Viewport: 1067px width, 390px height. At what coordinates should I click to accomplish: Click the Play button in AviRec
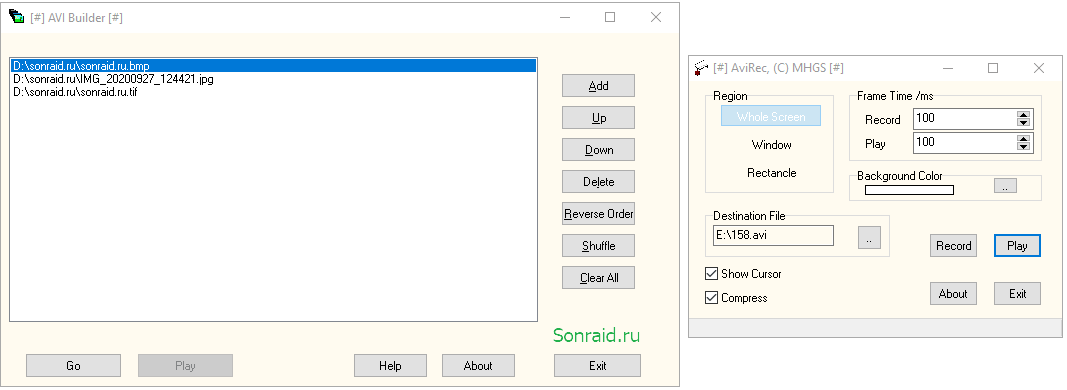click(1017, 246)
